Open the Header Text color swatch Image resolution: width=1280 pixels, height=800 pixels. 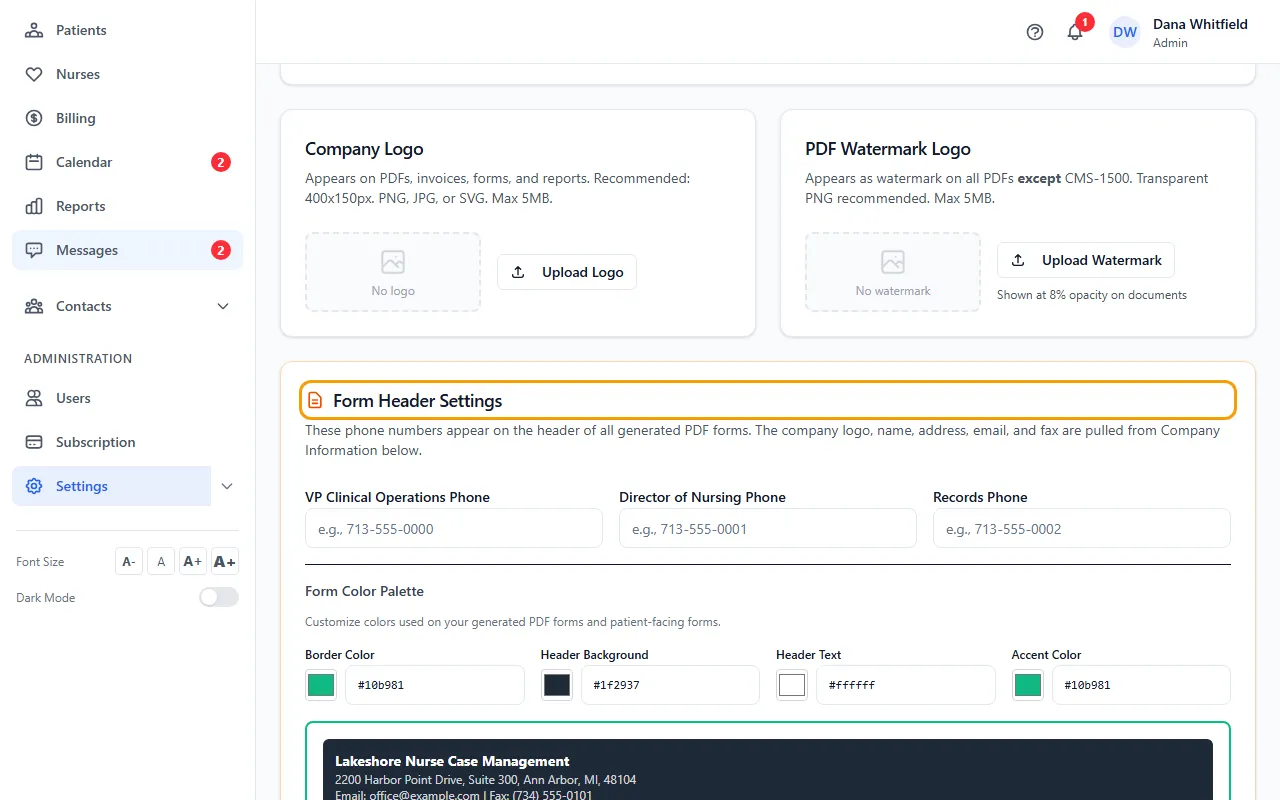coord(792,685)
